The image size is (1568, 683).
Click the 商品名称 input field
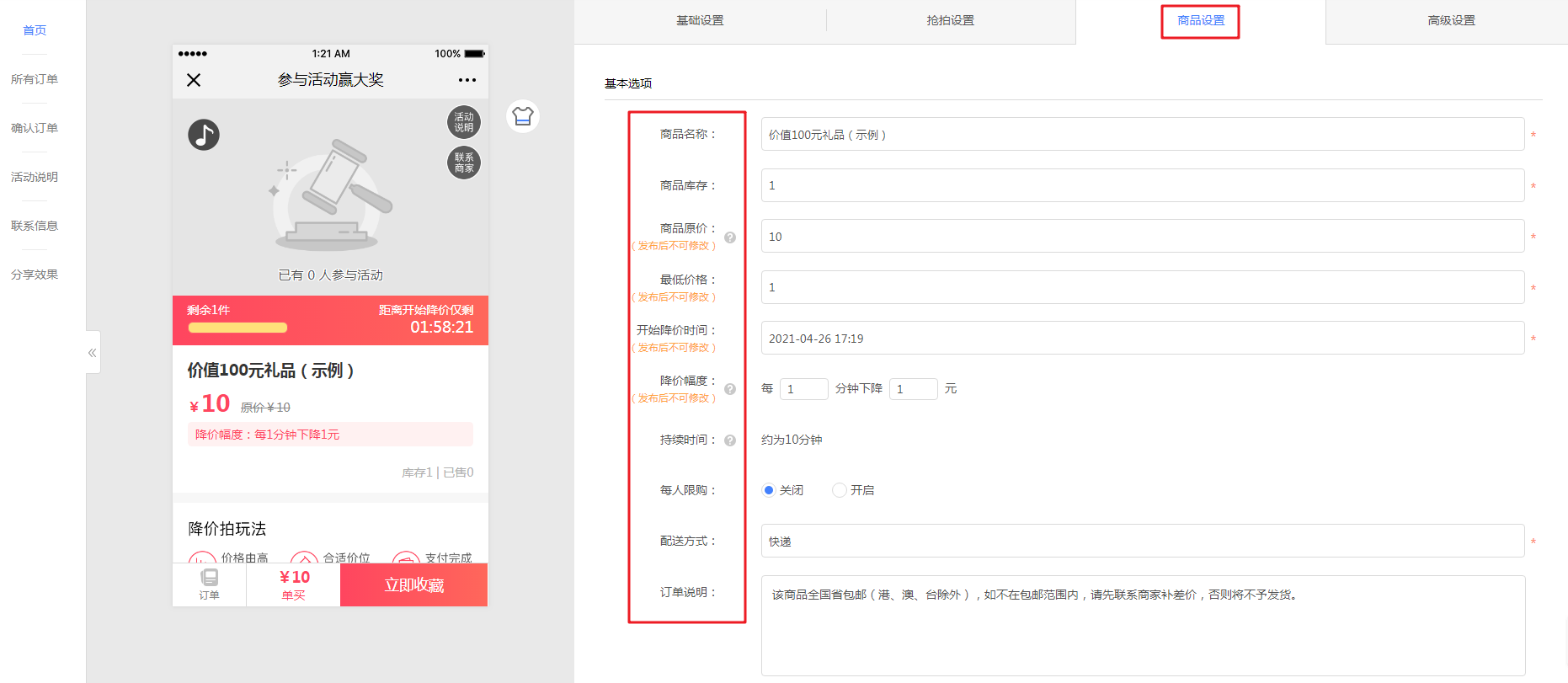pos(1143,134)
